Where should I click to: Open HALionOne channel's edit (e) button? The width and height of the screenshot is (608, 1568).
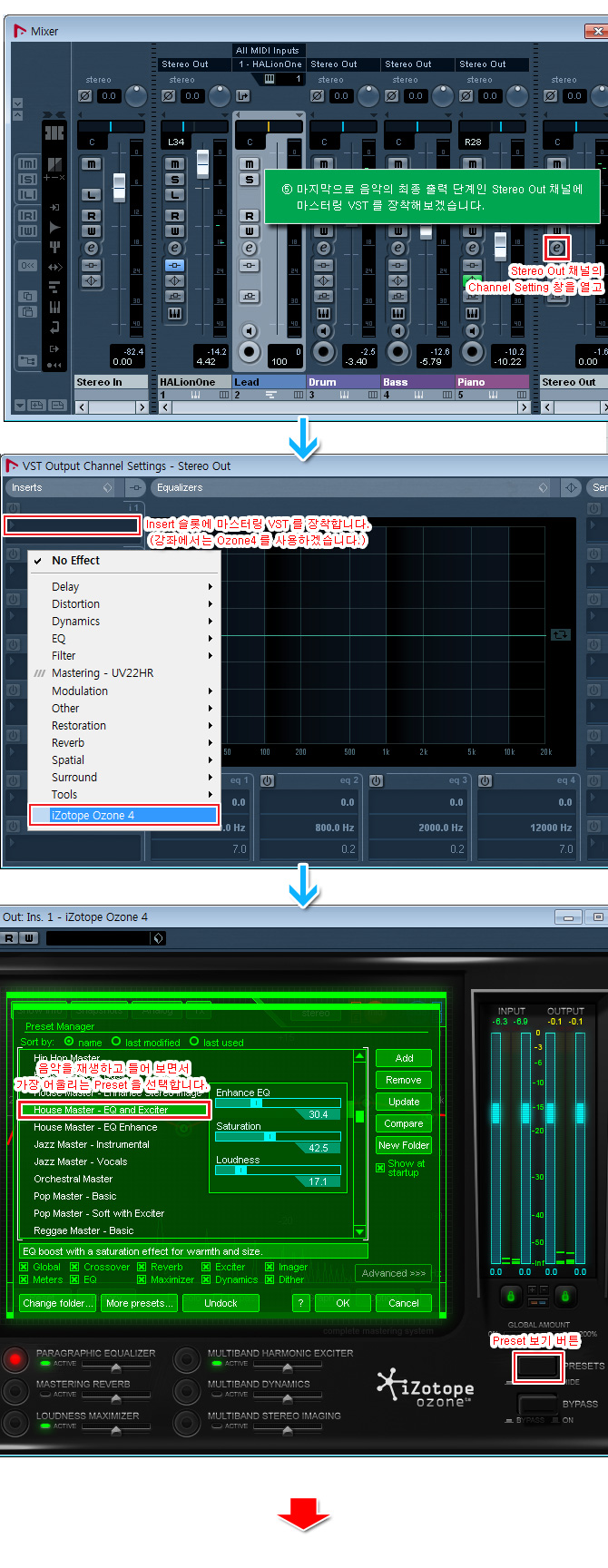point(174,248)
